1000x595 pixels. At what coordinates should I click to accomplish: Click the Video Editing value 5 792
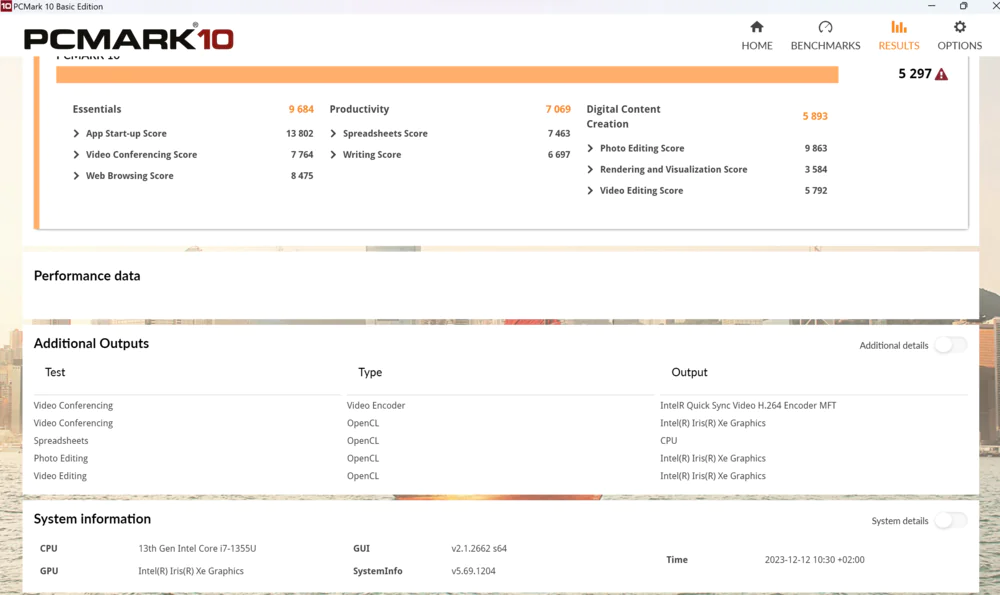pyautogui.click(x=816, y=190)
